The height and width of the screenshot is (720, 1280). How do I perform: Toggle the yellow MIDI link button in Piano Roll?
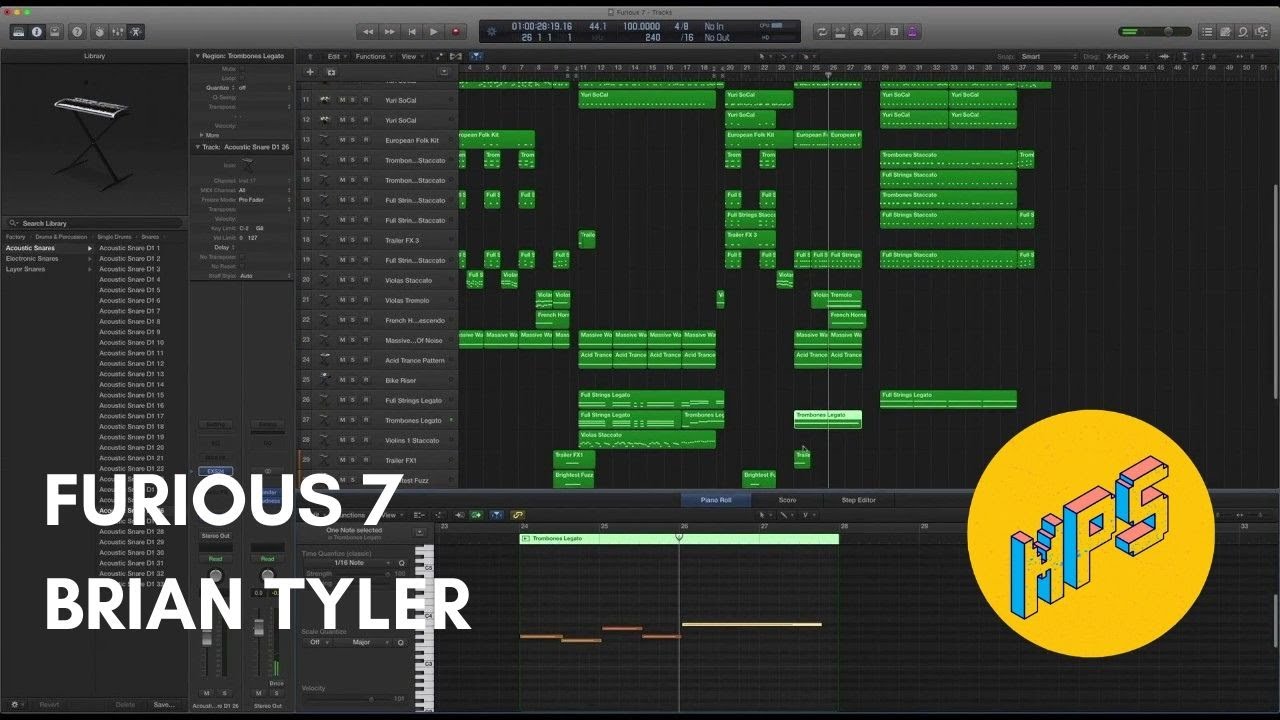coord(518,515)
